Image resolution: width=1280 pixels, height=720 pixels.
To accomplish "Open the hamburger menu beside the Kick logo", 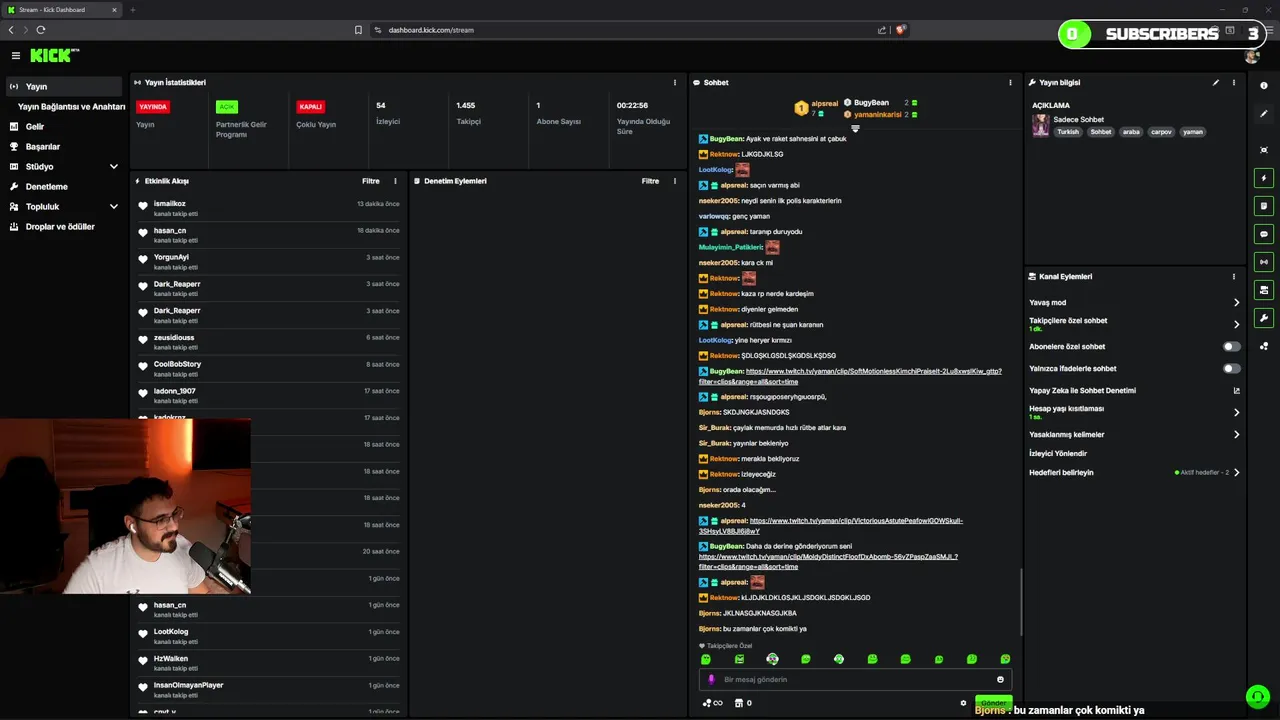I will pyautogui.click(x=15, y=56).
